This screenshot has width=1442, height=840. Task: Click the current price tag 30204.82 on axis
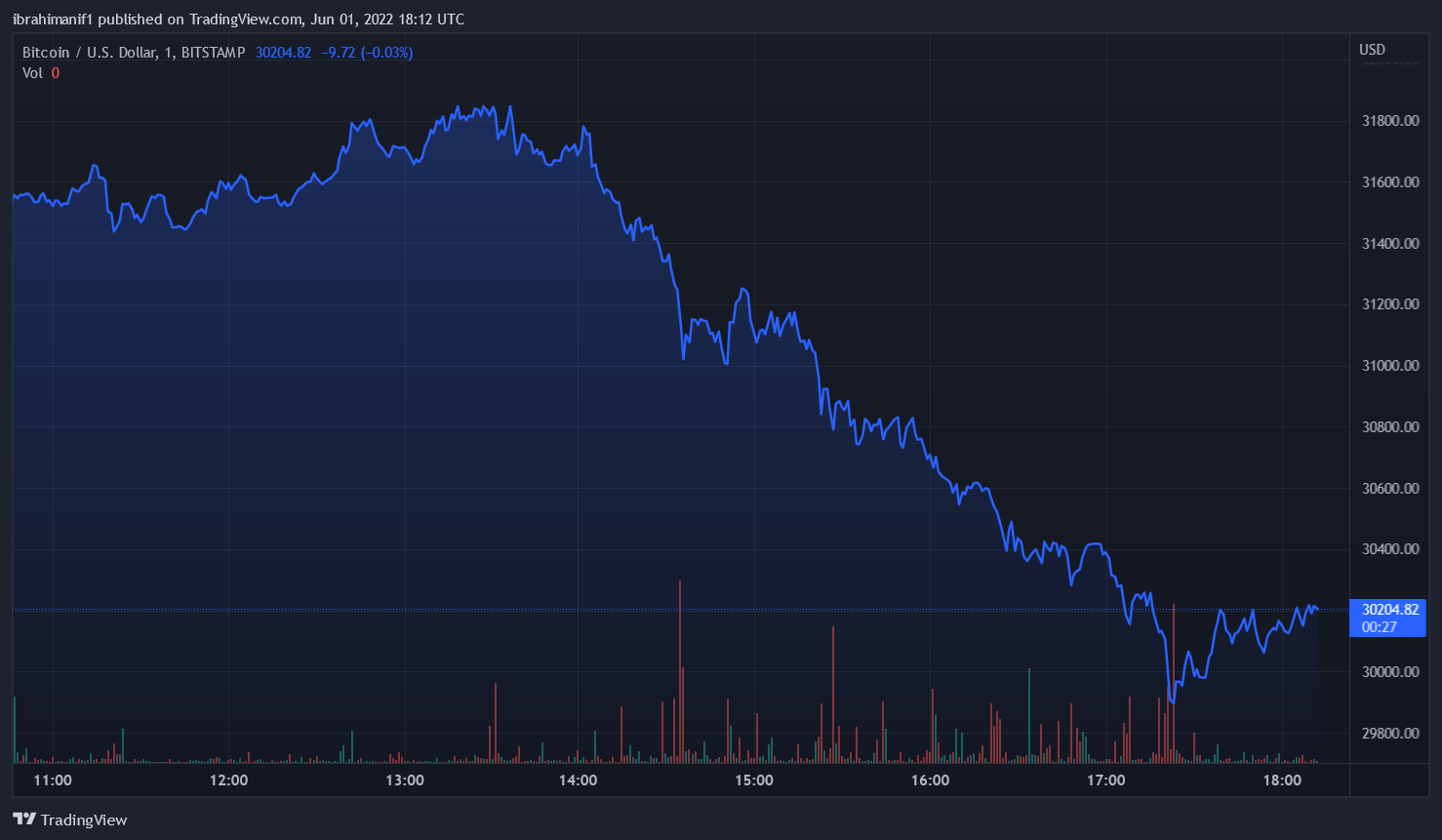point(1389,610)
